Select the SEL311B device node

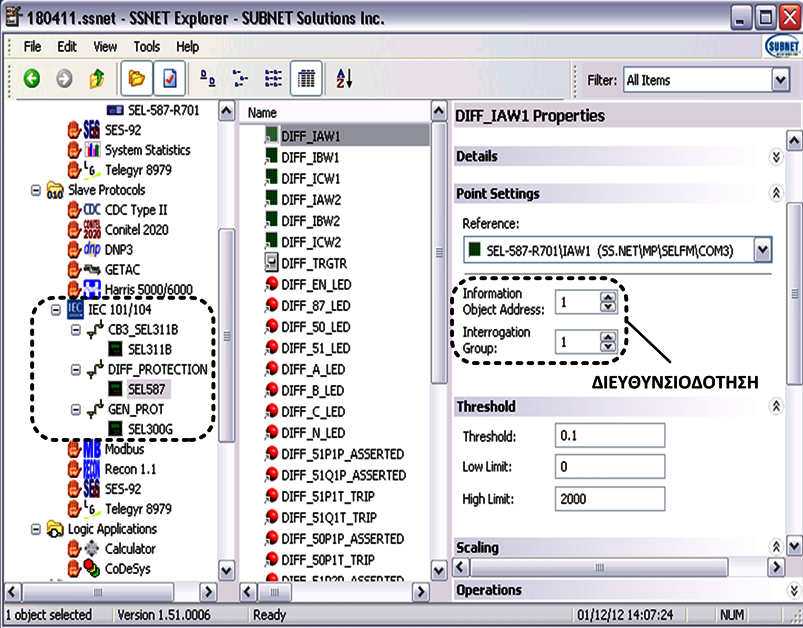pos(150,349)
